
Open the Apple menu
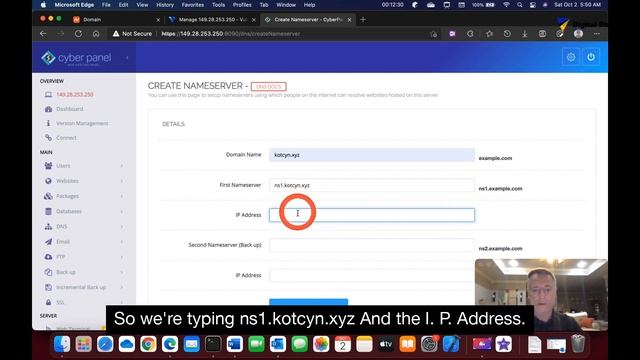point(43,5)
